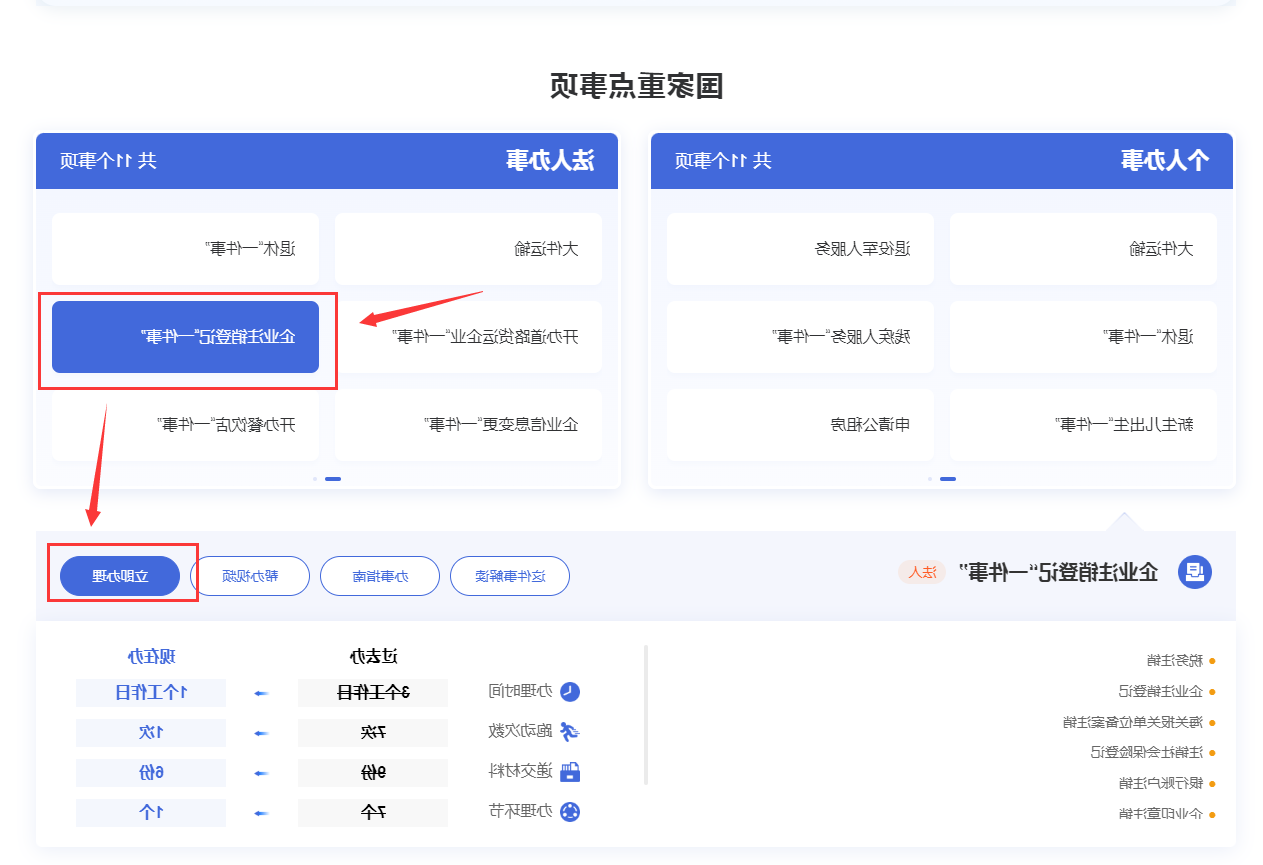Click the 税务注销 list item
The width and height of the screenshot is (1263, 865).
point(1174,661)
